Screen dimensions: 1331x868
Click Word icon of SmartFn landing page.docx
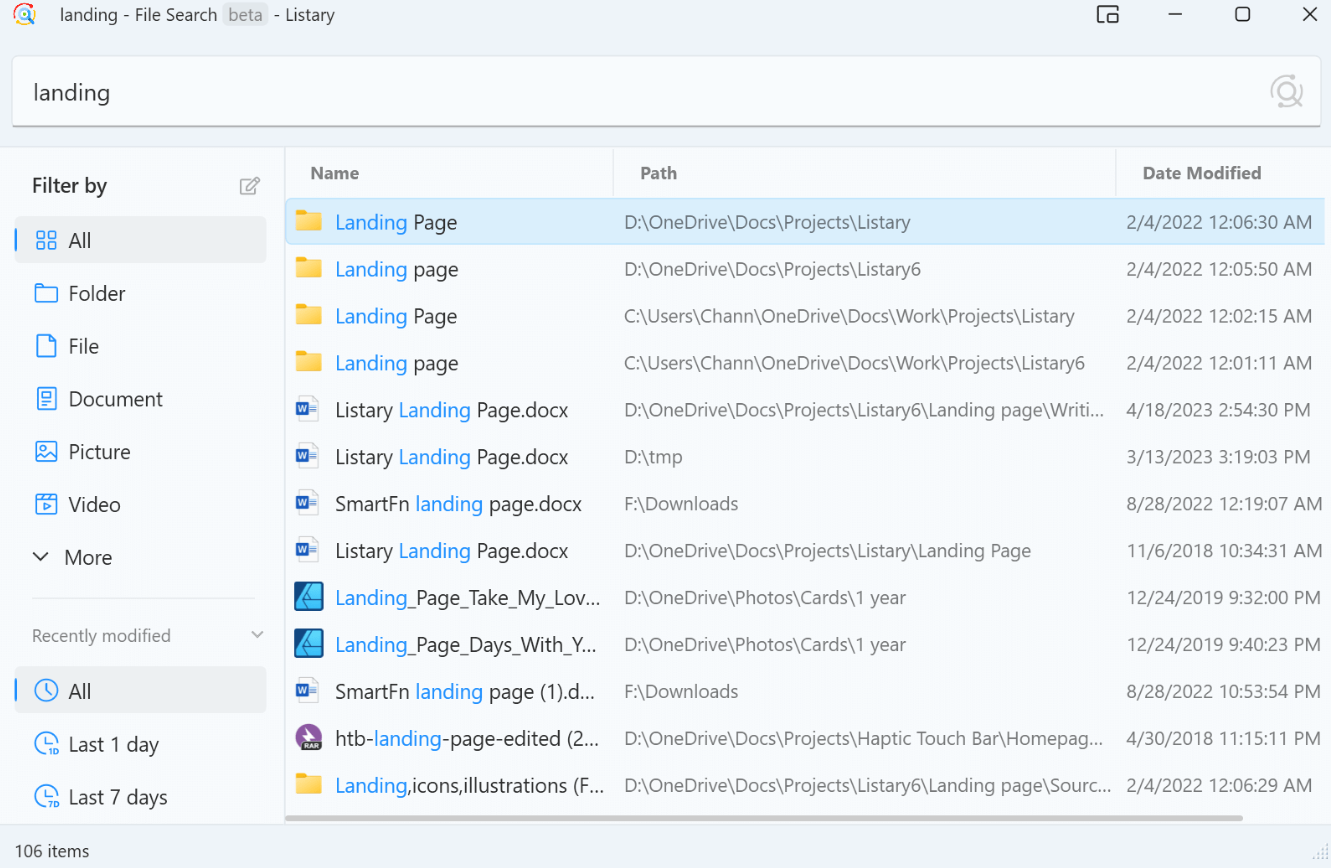point(307,504)
